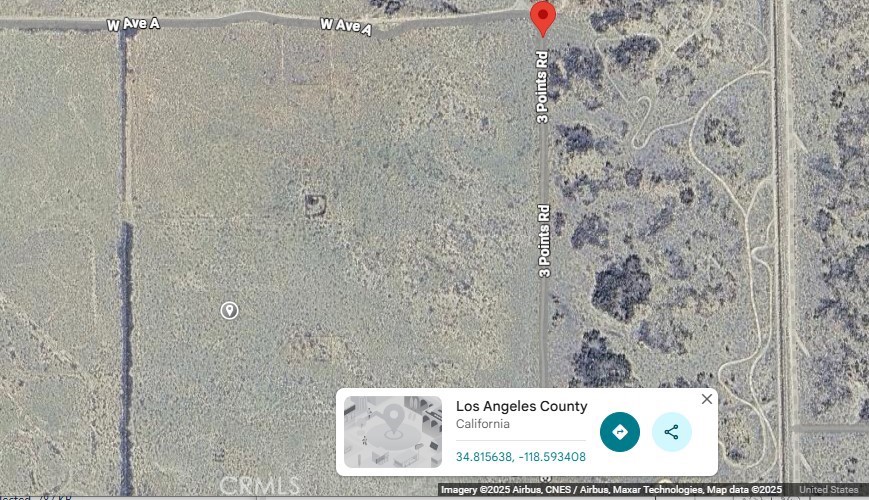Screen dimensions: 869x500
Task: Click the red location pin marker
Action: click(543, 18)
